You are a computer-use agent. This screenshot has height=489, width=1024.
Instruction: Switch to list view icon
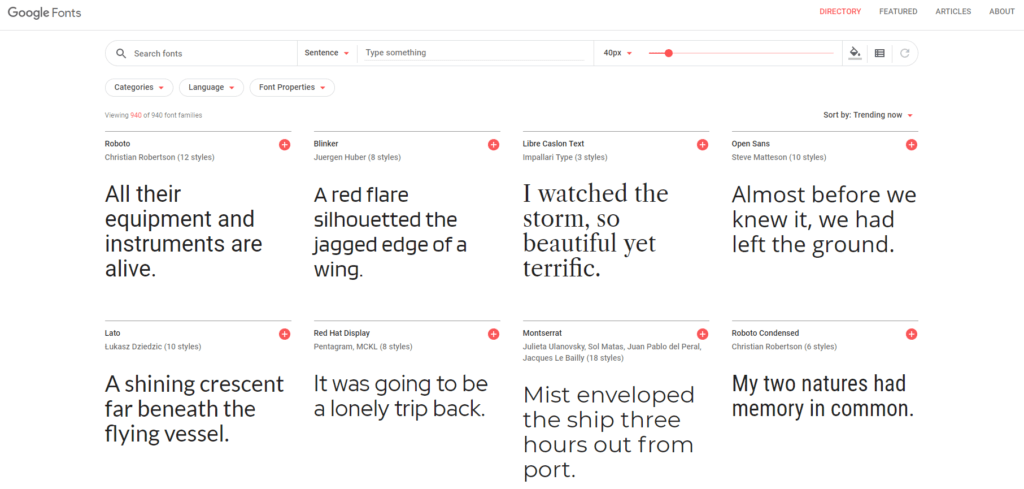tap(880, 54)
